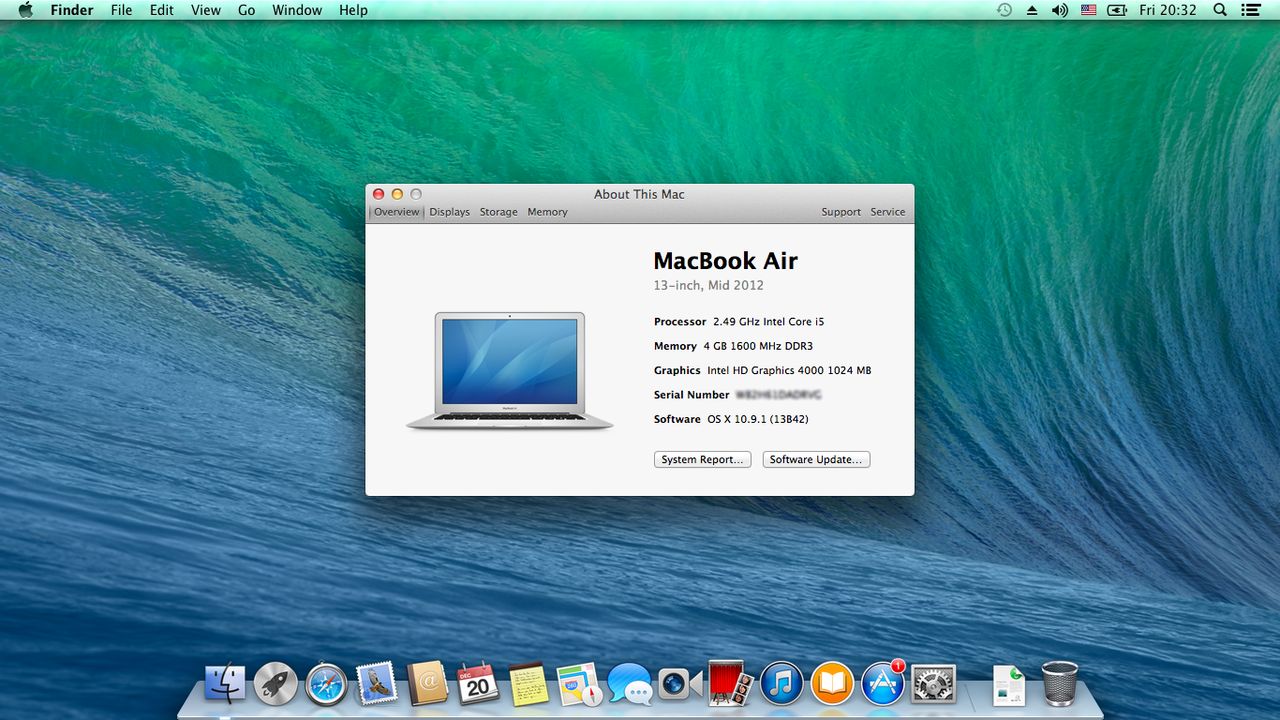Image resolution: width=1280 pixels, height=720 pixels.
Task: Open Edit menu
Action: click(161, 10)
